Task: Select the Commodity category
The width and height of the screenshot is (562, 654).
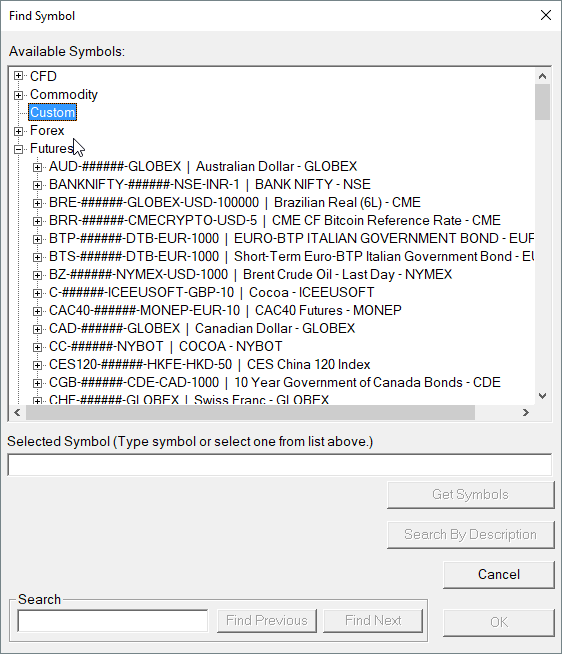Action: (x=63, y=94)
